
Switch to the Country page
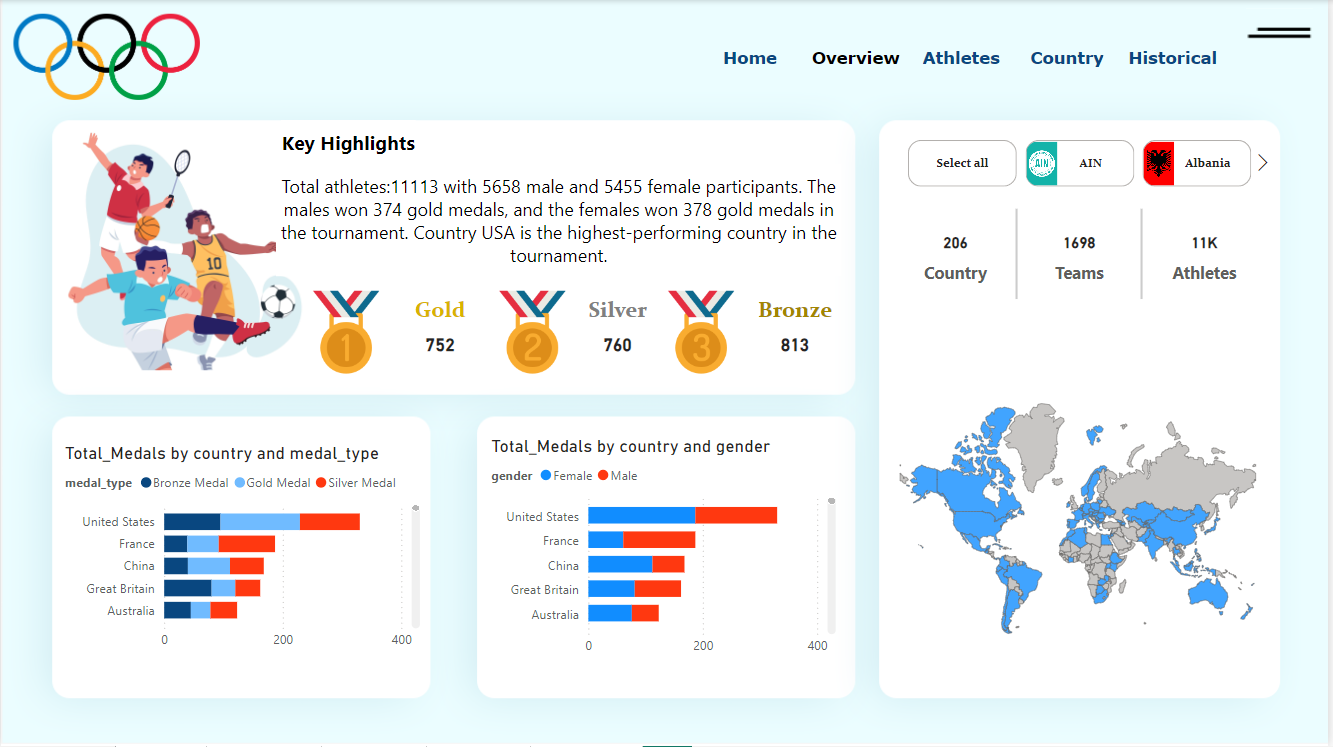coord(1066,58)
